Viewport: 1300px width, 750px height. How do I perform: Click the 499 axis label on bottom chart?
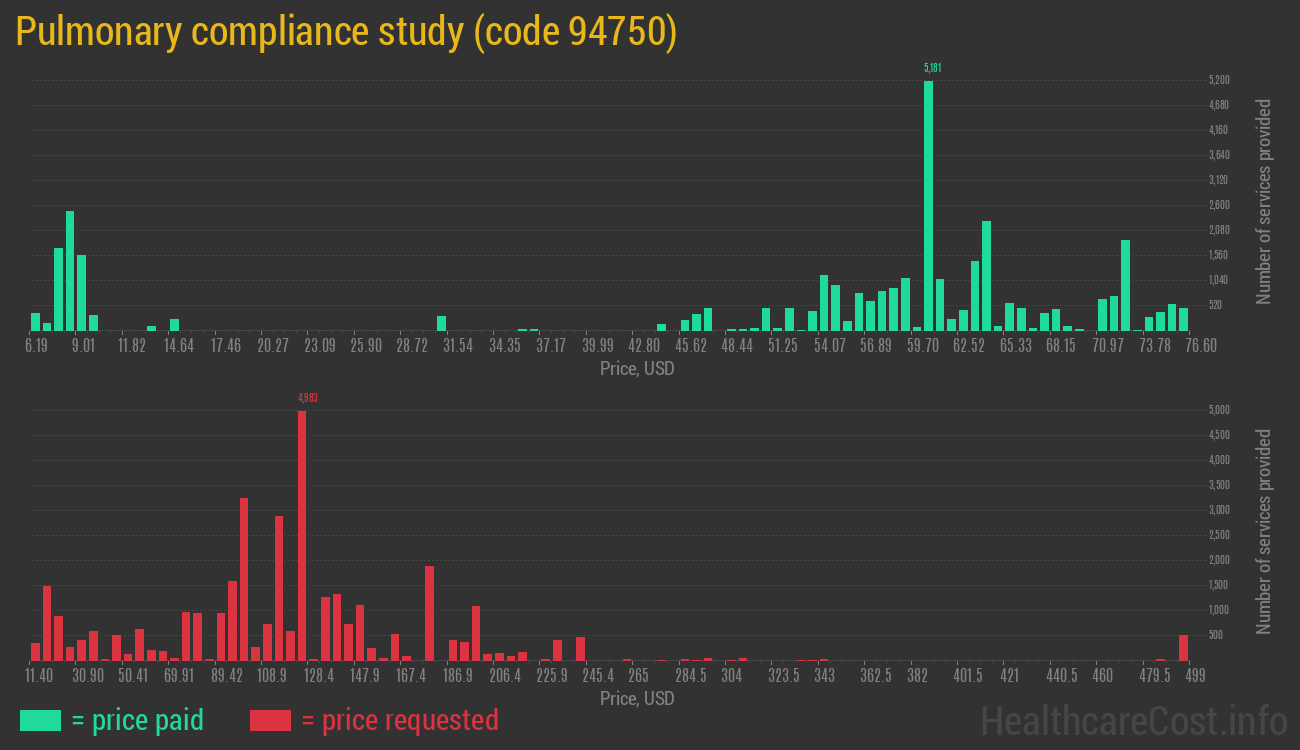pos(1194,676)
